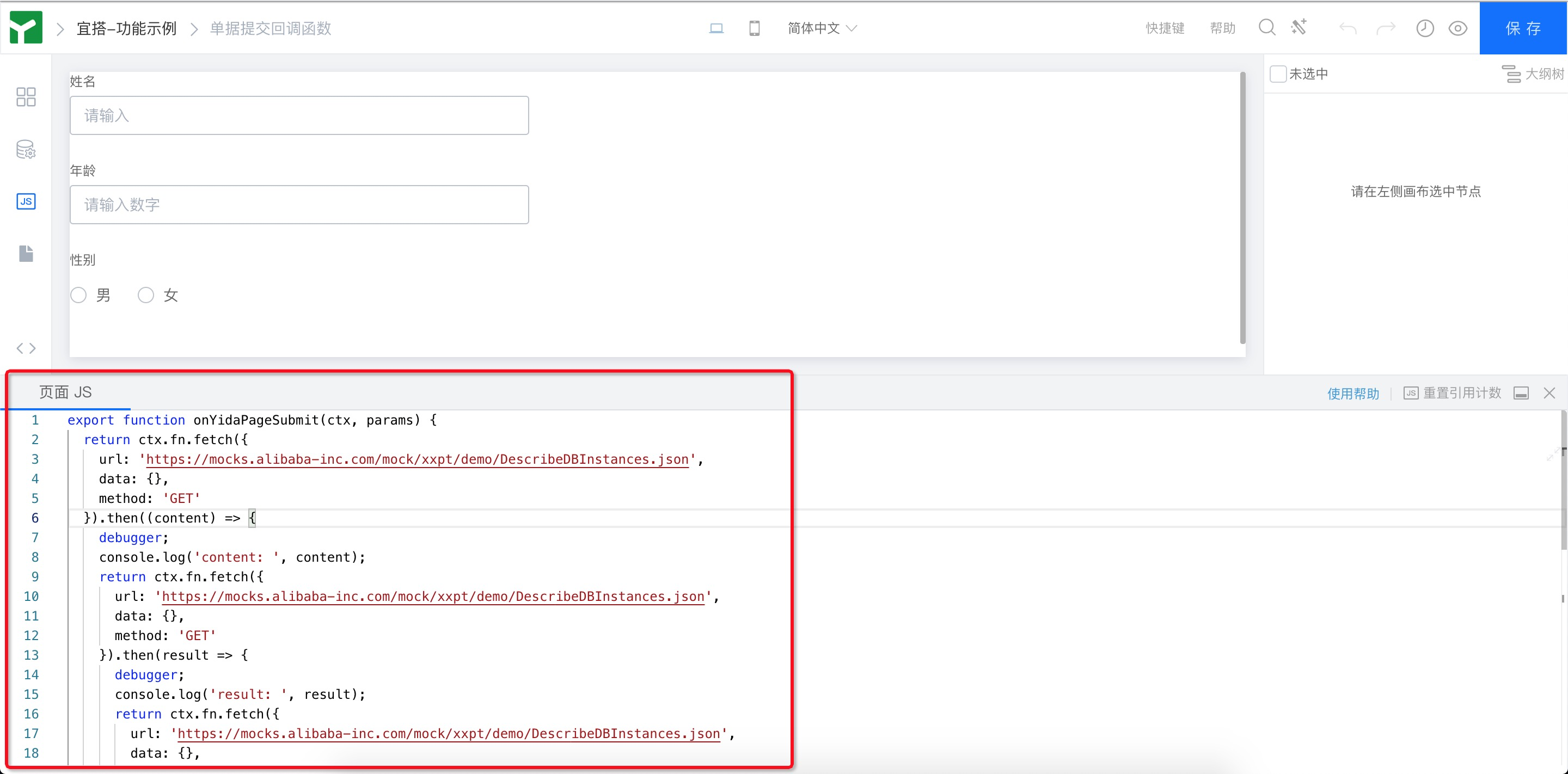Click the search magnifier icon

tap(1267, 28)
